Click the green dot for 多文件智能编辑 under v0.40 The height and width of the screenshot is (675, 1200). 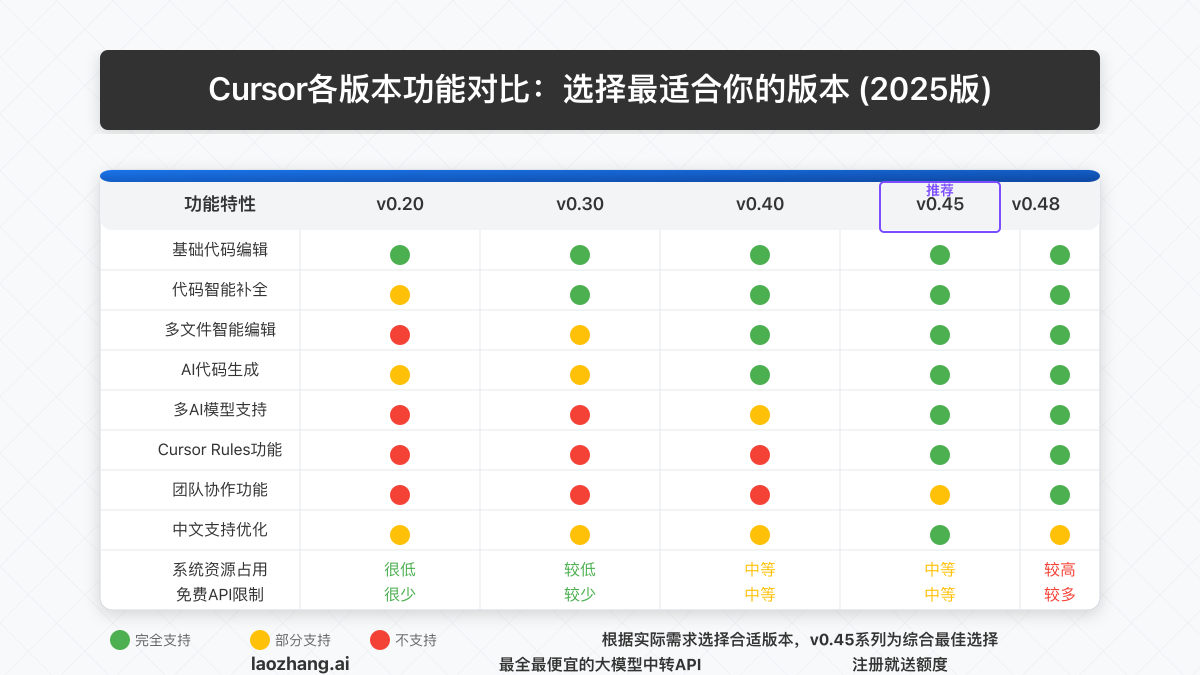760,335
